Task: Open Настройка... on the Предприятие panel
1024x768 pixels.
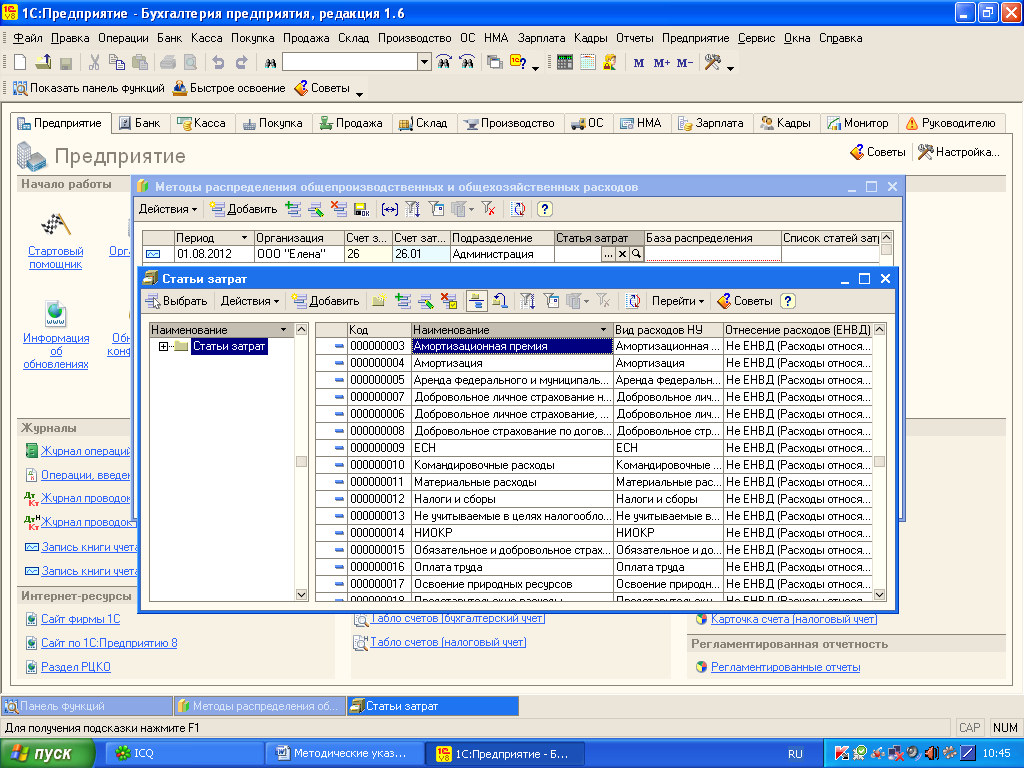Action: coord(958,152)
